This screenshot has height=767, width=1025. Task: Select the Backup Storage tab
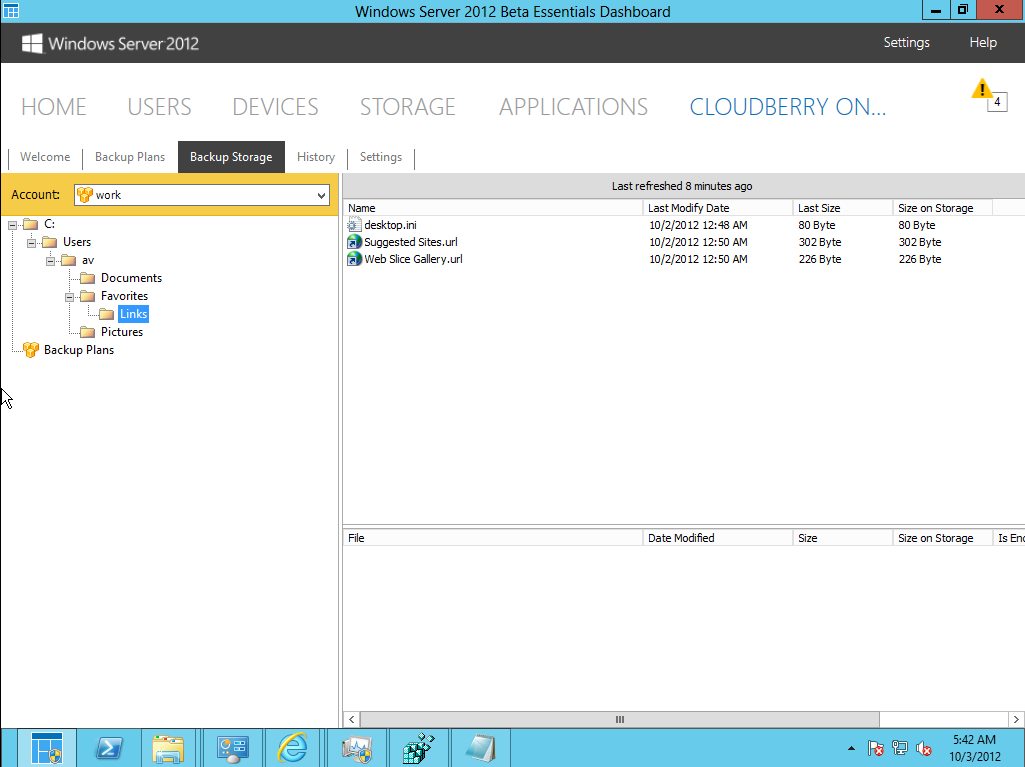point(231,157)
